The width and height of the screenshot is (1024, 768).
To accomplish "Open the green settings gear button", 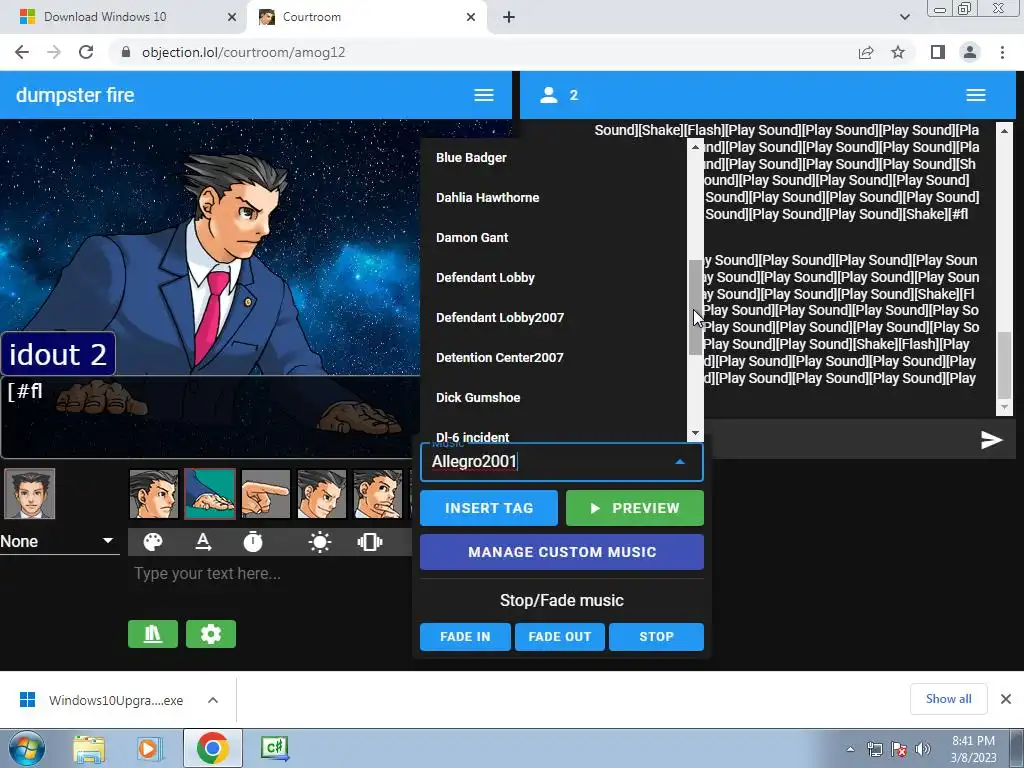I will [211, 634].
